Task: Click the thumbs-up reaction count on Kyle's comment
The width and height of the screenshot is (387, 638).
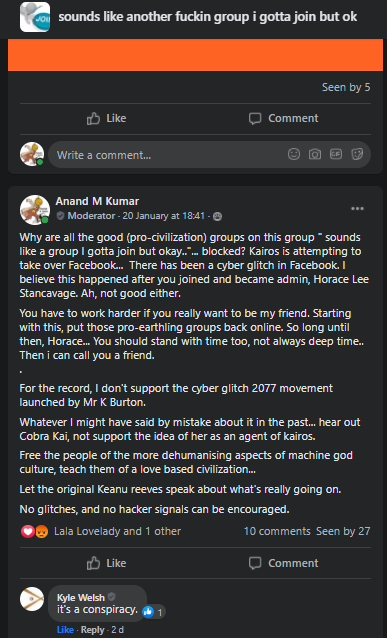Action: click(154, 612)
